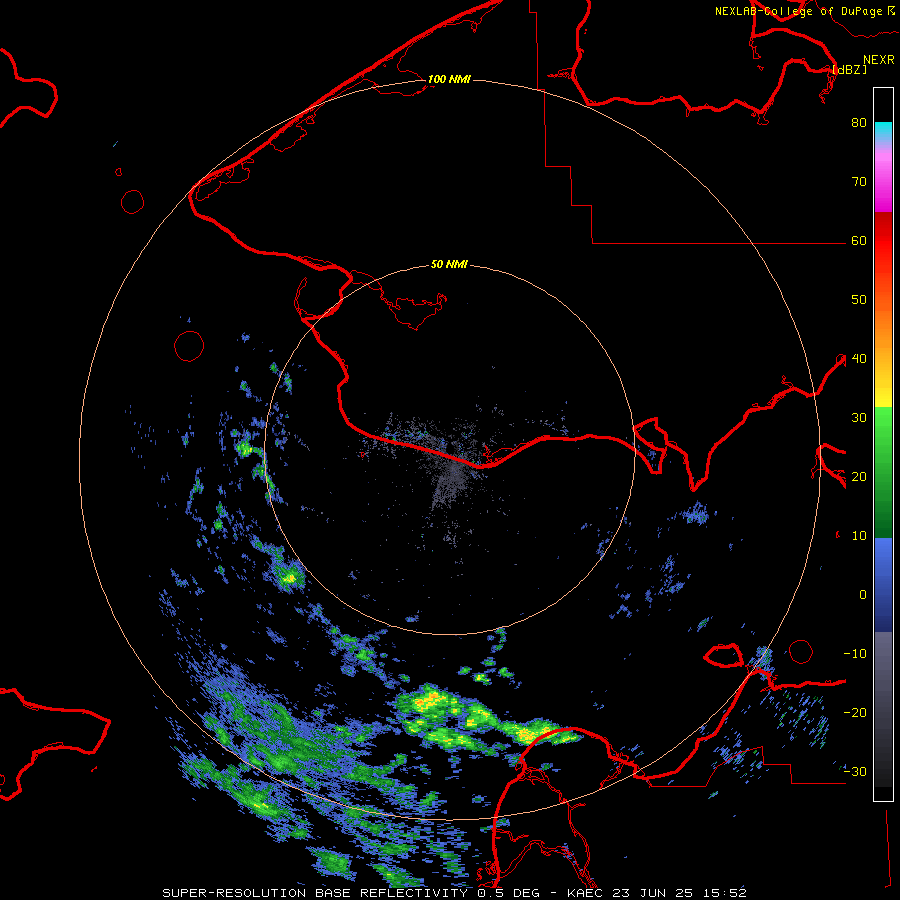Click the 50 value on the dBZ scale
Image resolution: width=900 pixels, height=900 pixels.
[x=859, y=300]
